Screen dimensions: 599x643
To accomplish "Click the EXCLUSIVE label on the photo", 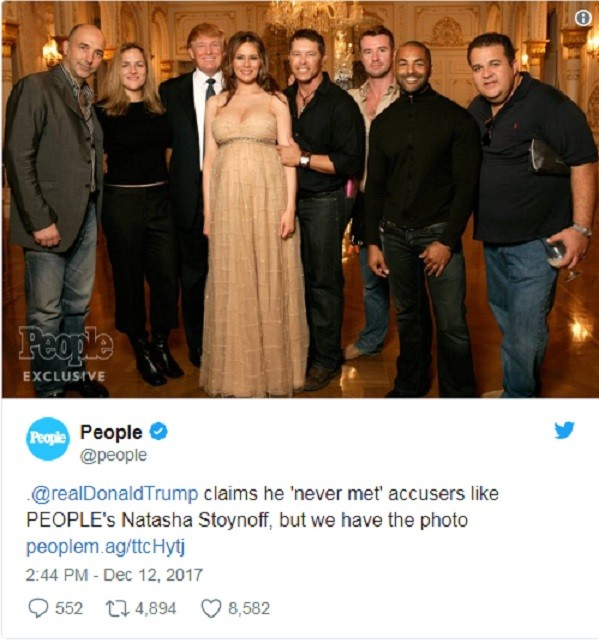I will 64,376.
